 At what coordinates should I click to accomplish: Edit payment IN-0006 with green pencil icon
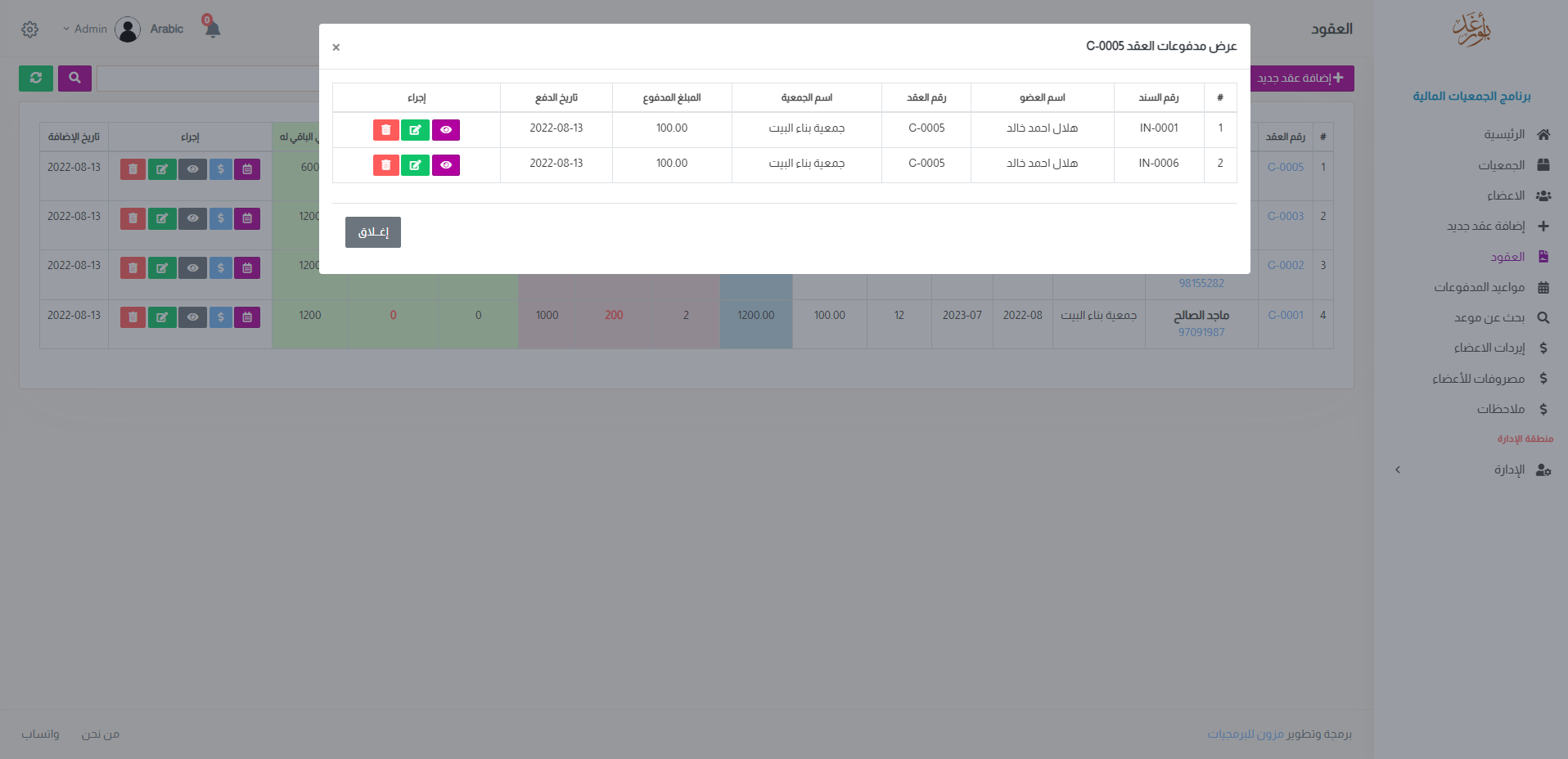(415, 165)
